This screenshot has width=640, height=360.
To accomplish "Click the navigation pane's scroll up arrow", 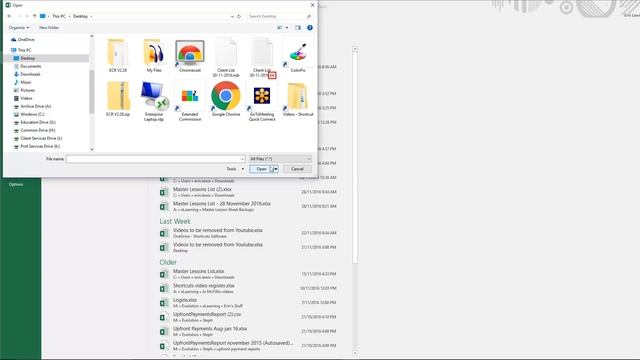I will point(92,36).
